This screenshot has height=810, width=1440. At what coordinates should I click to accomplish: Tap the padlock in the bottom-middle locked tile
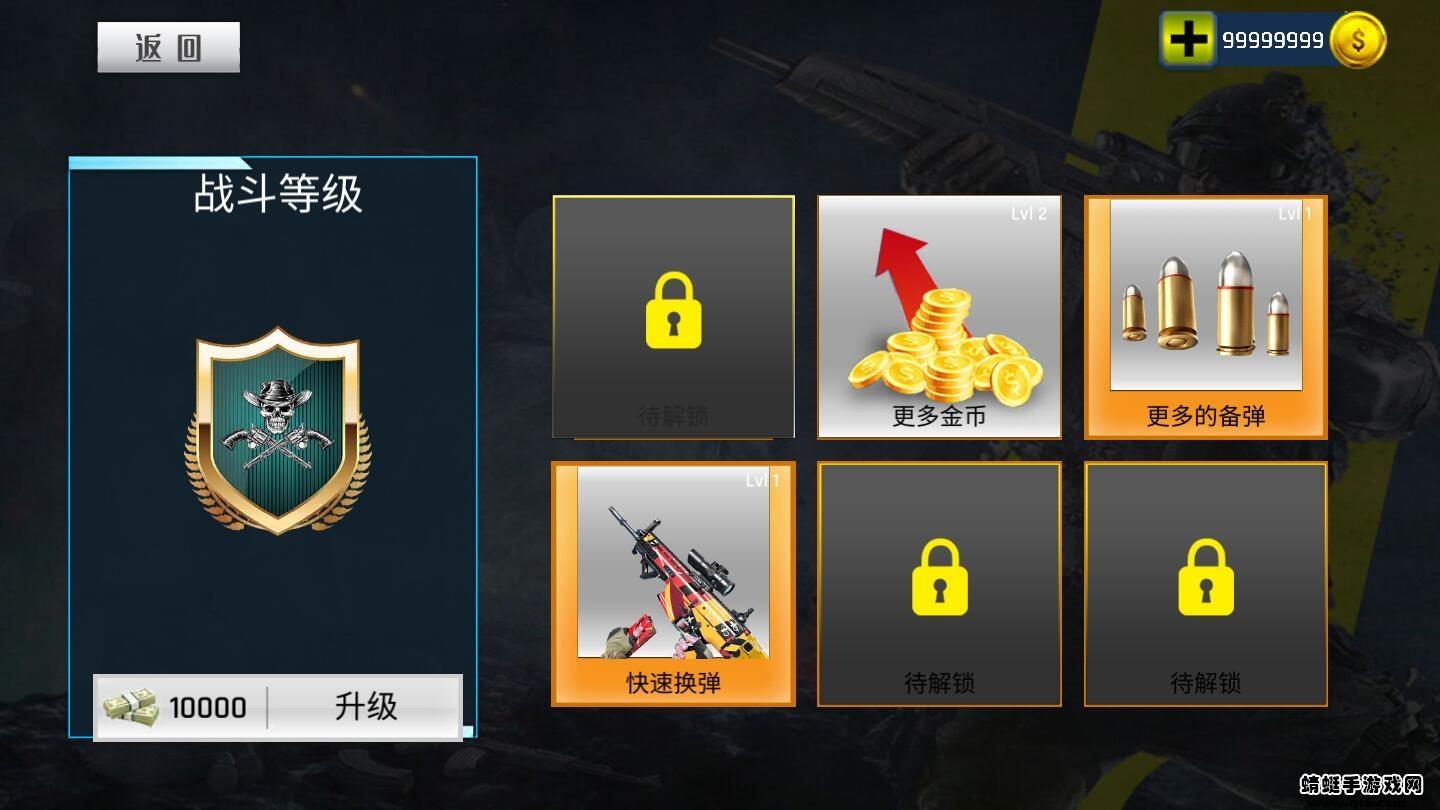(939, 577)
